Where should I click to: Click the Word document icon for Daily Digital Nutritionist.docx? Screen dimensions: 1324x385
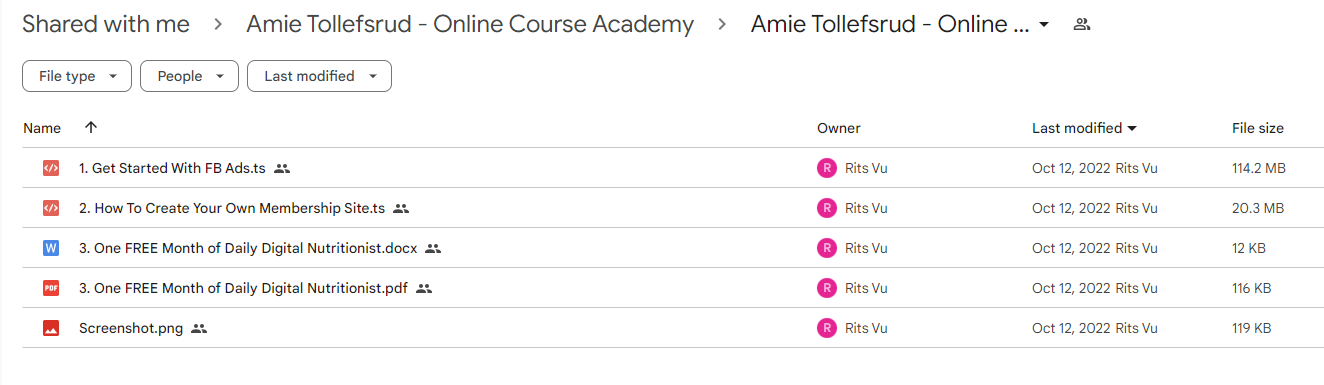coord(51,248)
